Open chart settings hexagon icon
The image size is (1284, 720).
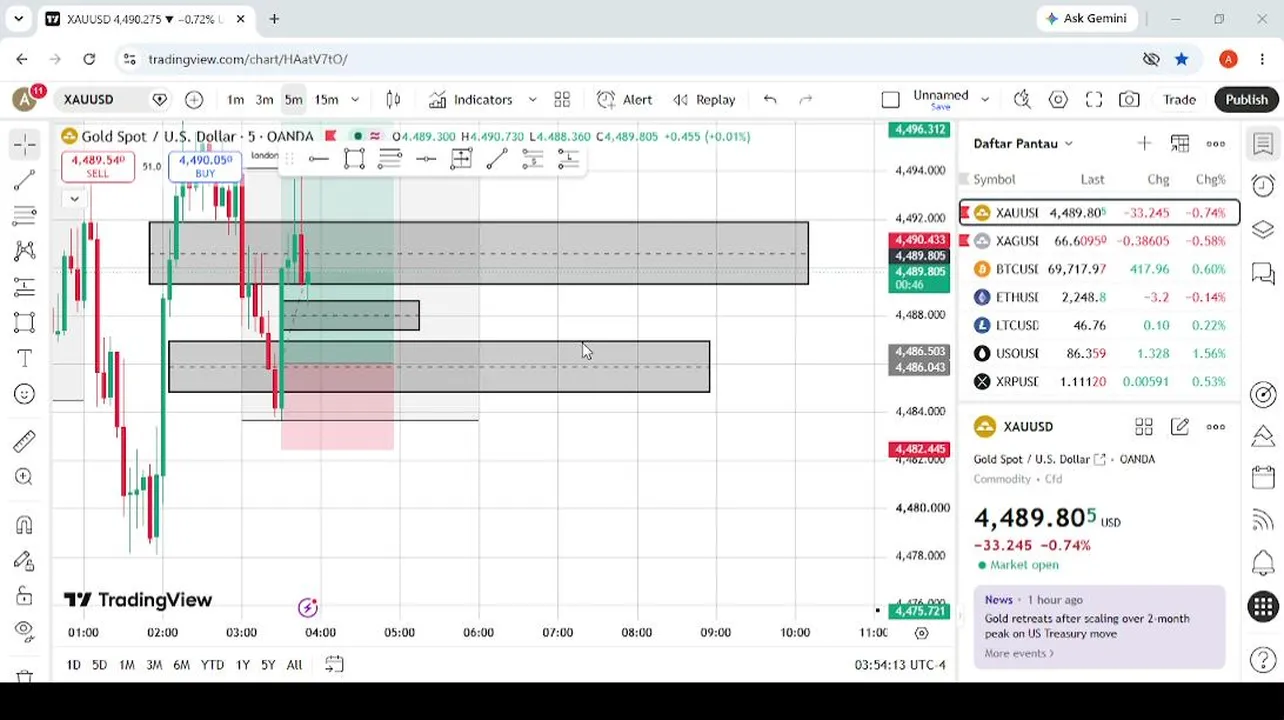pyautogui.click(x=1058, y=99)
